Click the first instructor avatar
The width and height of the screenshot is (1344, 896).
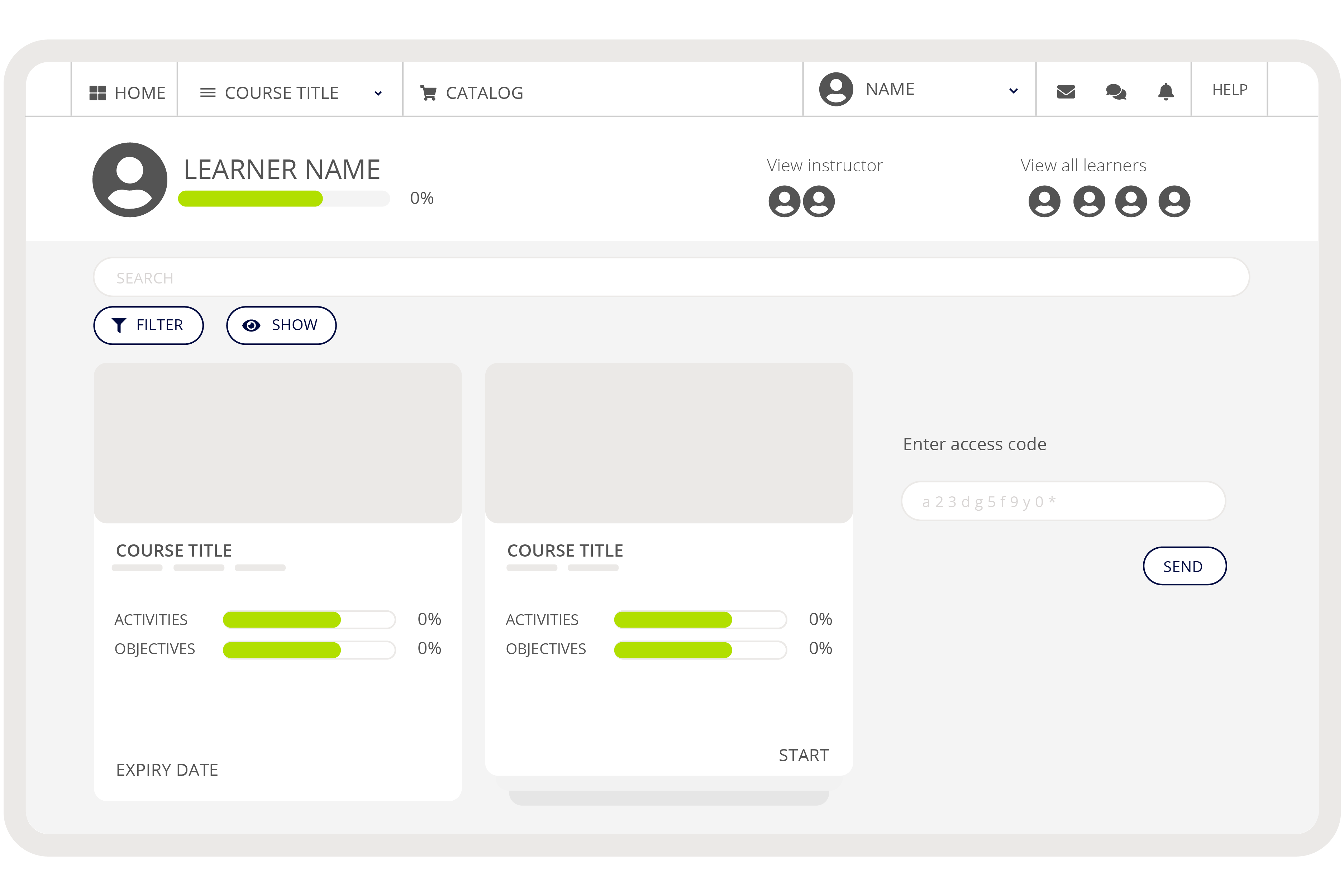tap(784, 201)
